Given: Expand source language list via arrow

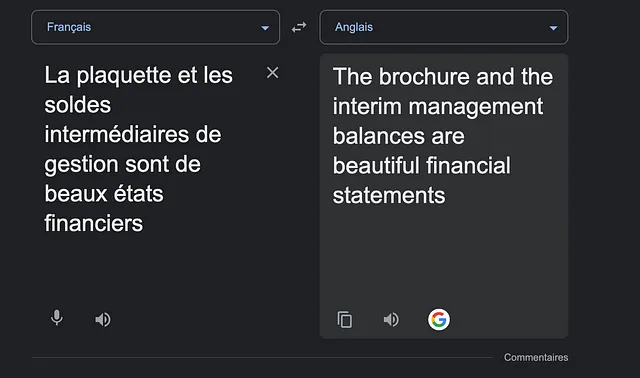Looking at the screenshot, I should point(265,28).
